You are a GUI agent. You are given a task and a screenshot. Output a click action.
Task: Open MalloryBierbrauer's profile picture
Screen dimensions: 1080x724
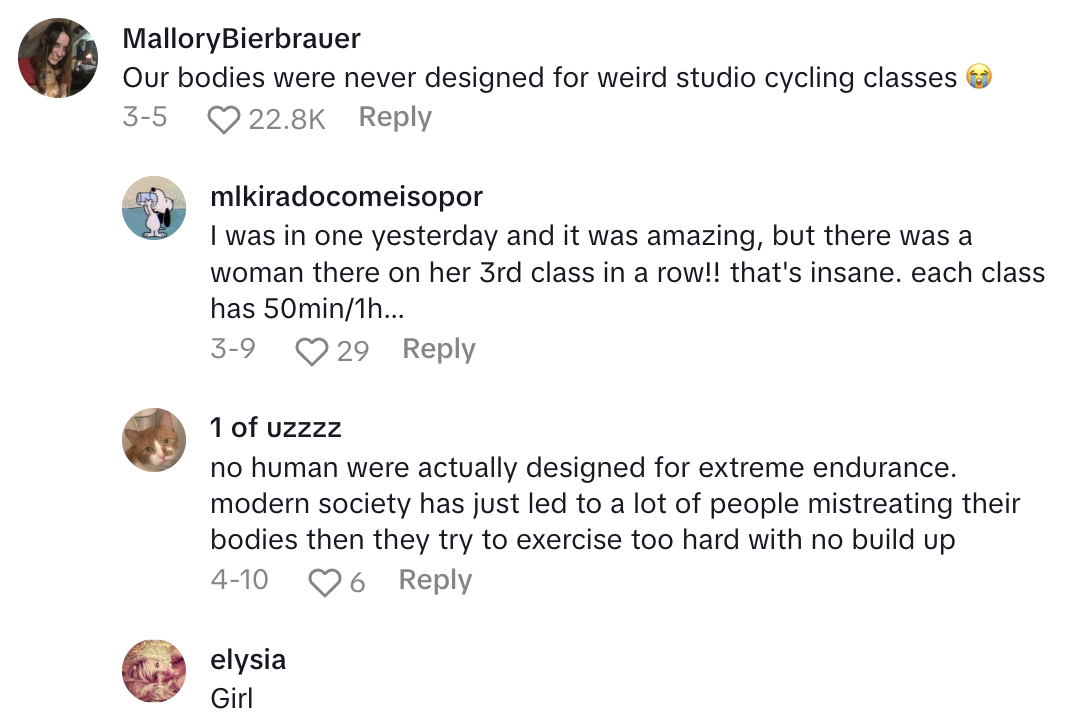[58, 57]
